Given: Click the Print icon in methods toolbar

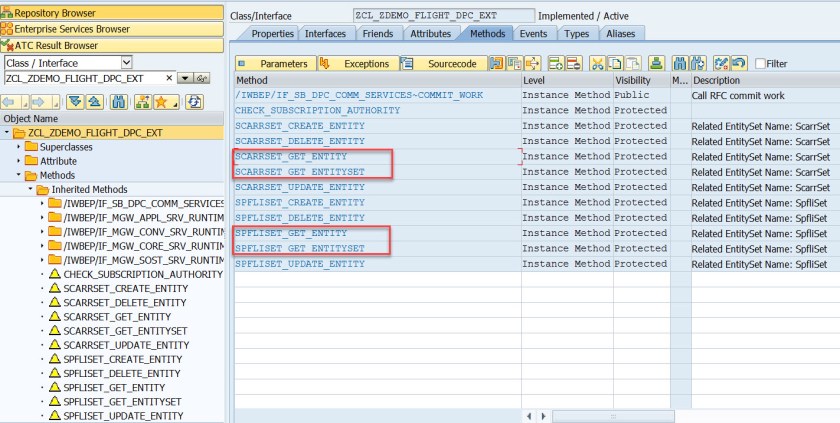Looking at the screenshot, I should 656,63.
